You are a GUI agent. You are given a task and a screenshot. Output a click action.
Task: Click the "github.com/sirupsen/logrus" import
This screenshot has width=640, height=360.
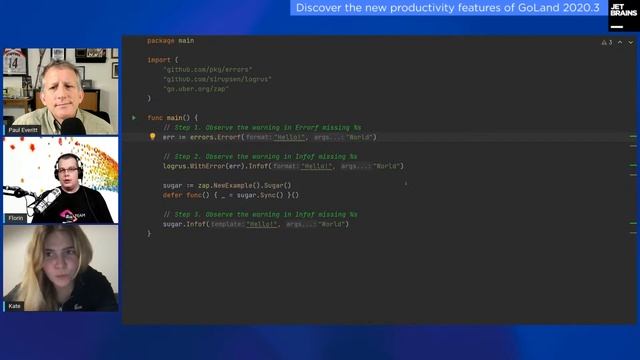pos(217,79)
